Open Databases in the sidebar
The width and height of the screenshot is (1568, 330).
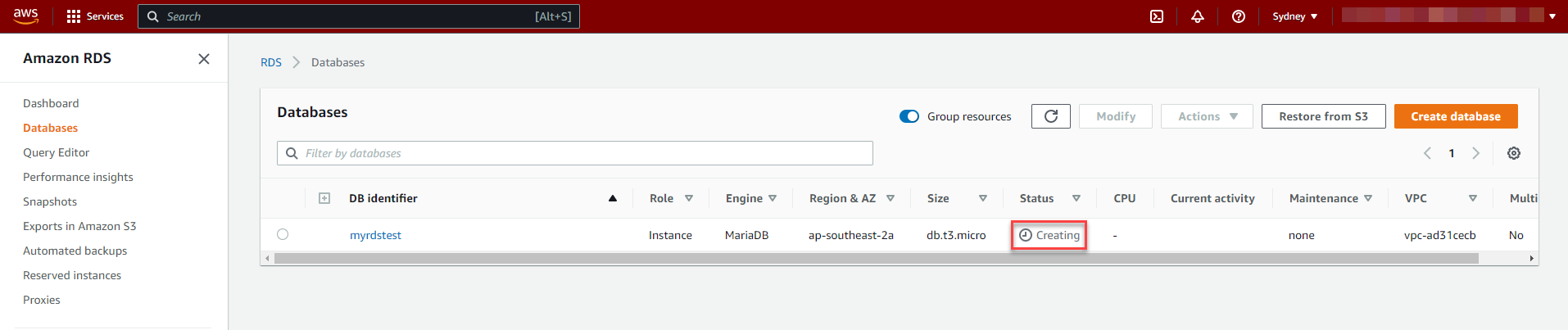pyautogui.click(x=50, y=128)
